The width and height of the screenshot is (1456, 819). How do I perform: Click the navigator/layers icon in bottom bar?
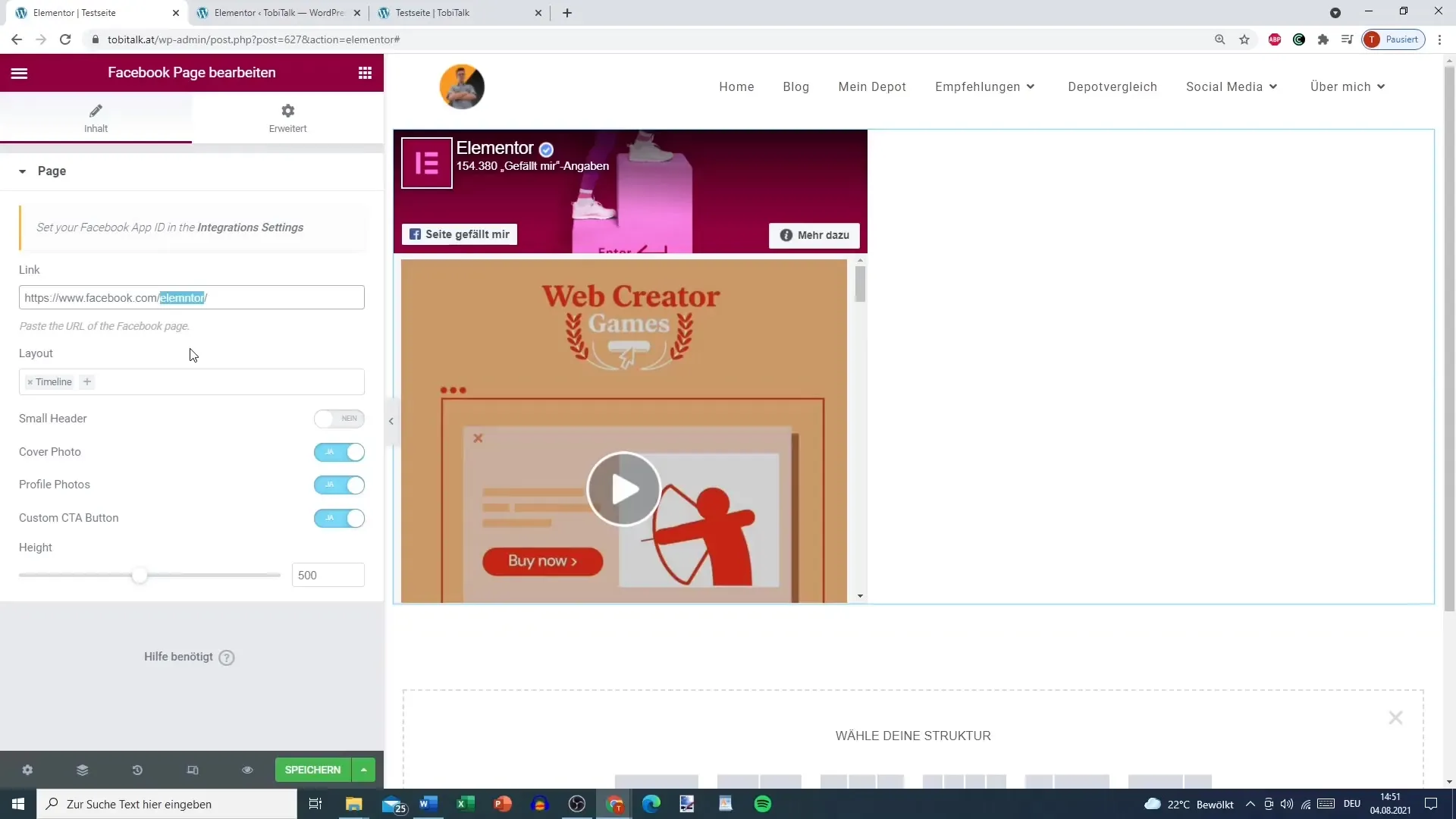82,770
